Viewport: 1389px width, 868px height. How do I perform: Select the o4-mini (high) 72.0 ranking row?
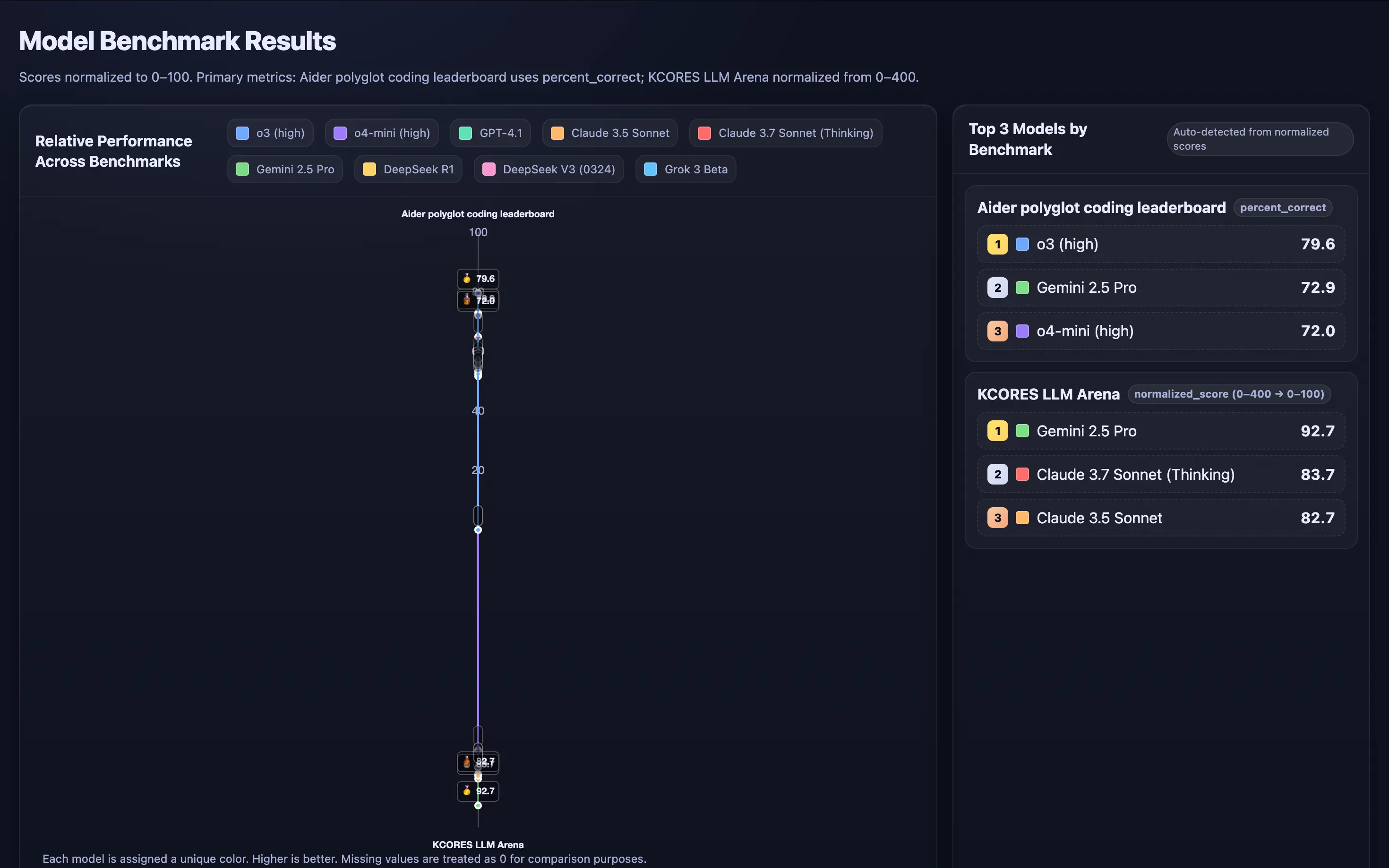pos(1160,331)
